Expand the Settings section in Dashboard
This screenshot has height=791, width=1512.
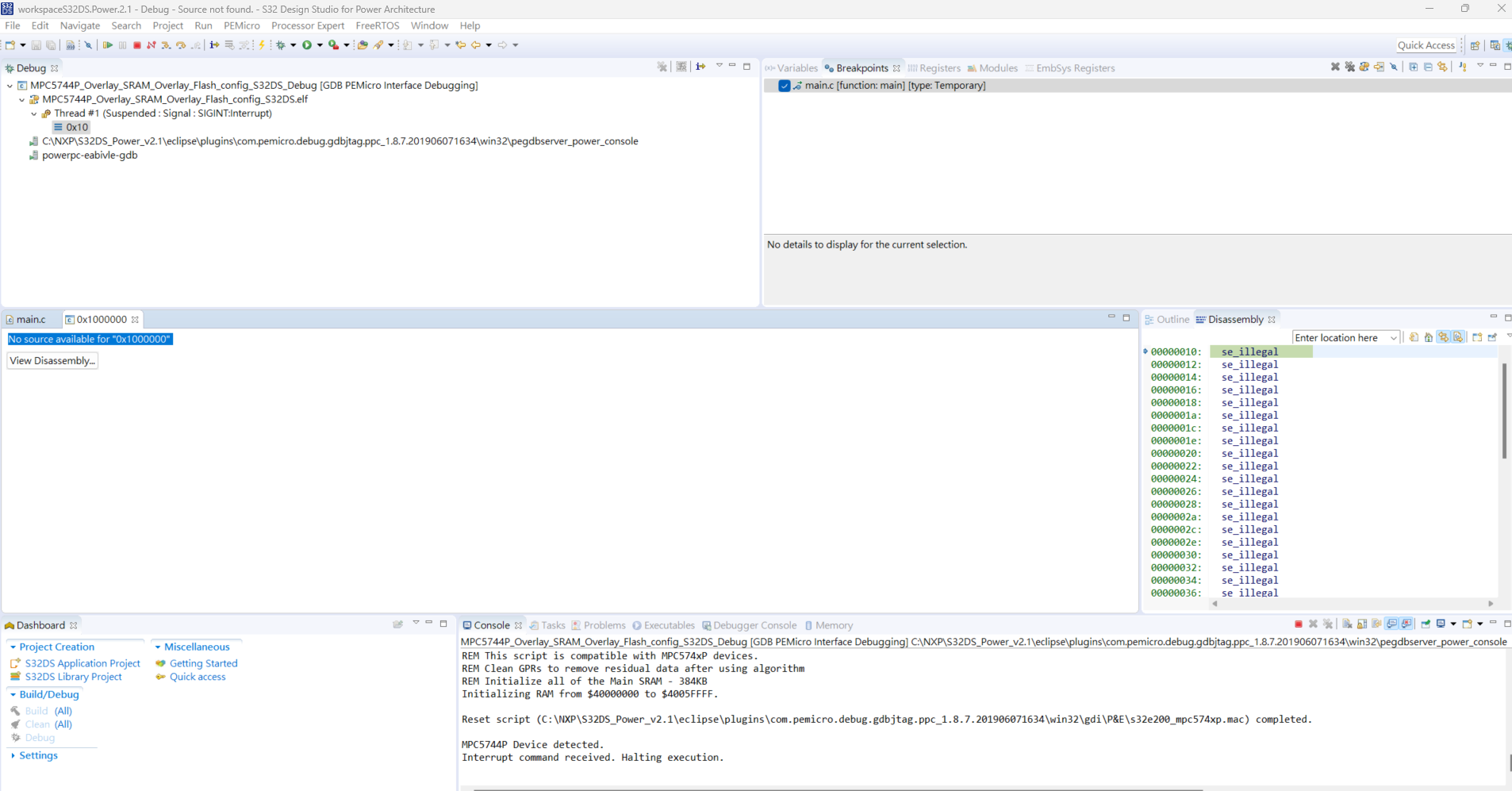pyautogui.click(x=13, y=755)
